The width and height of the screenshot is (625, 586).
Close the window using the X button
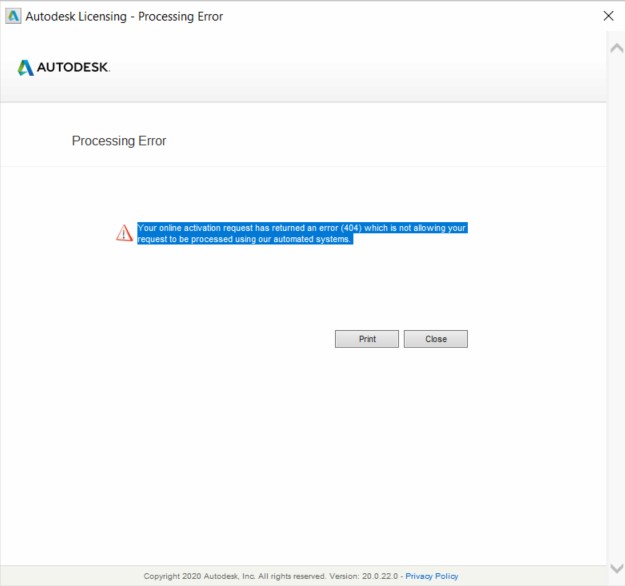point(608,16)
